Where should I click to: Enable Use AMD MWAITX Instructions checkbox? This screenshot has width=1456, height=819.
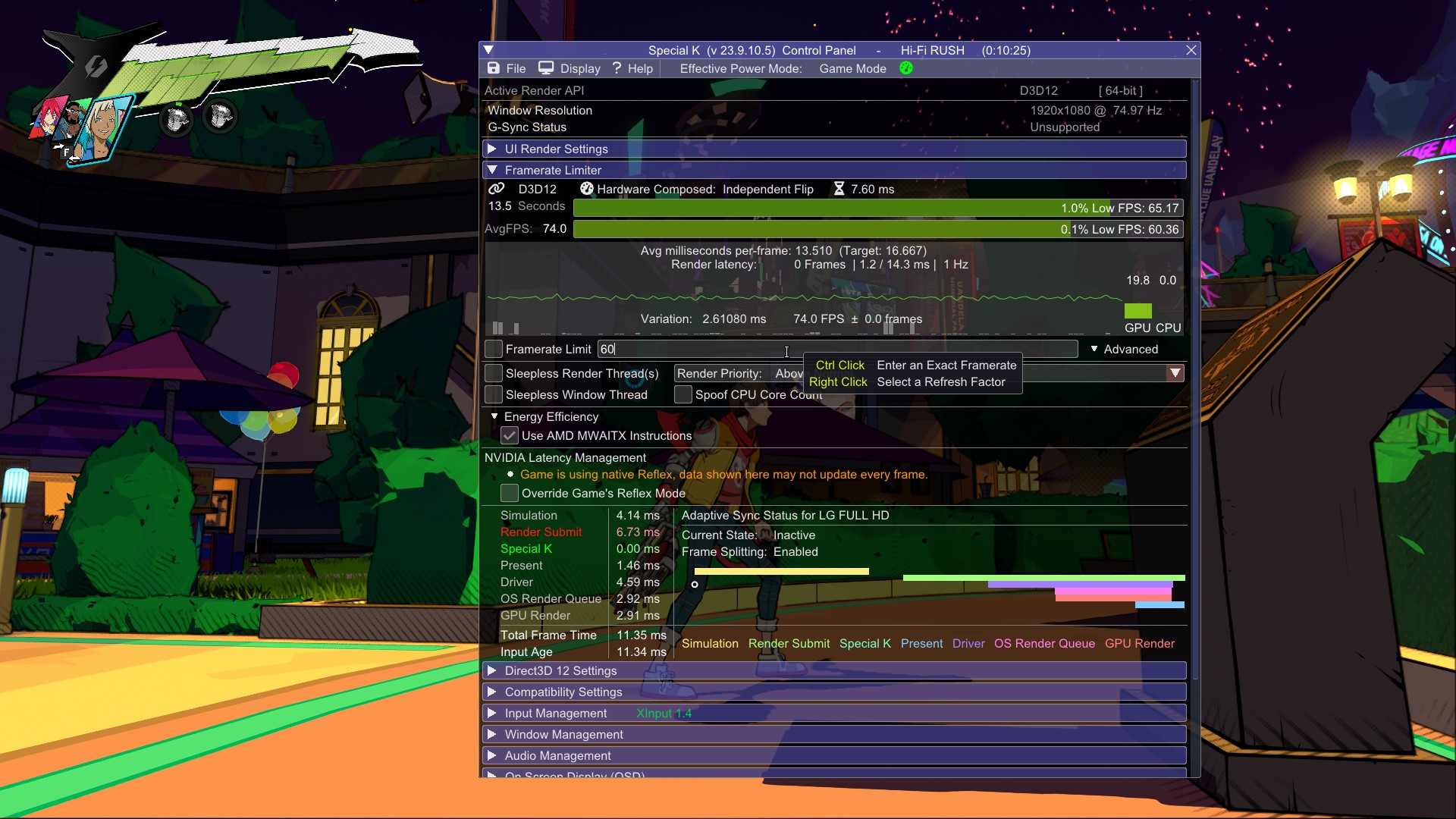coord(509,436)
